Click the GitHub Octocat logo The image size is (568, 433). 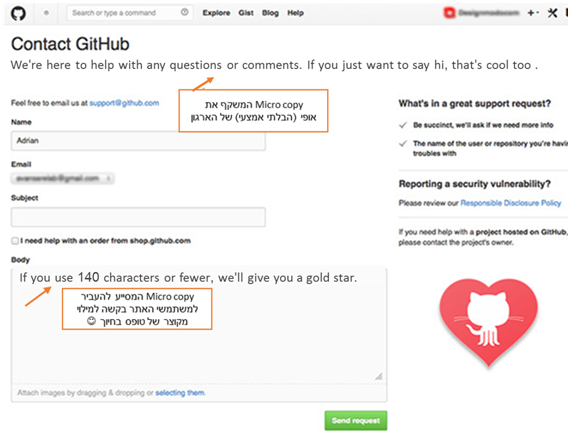click(x=18, y=13)
